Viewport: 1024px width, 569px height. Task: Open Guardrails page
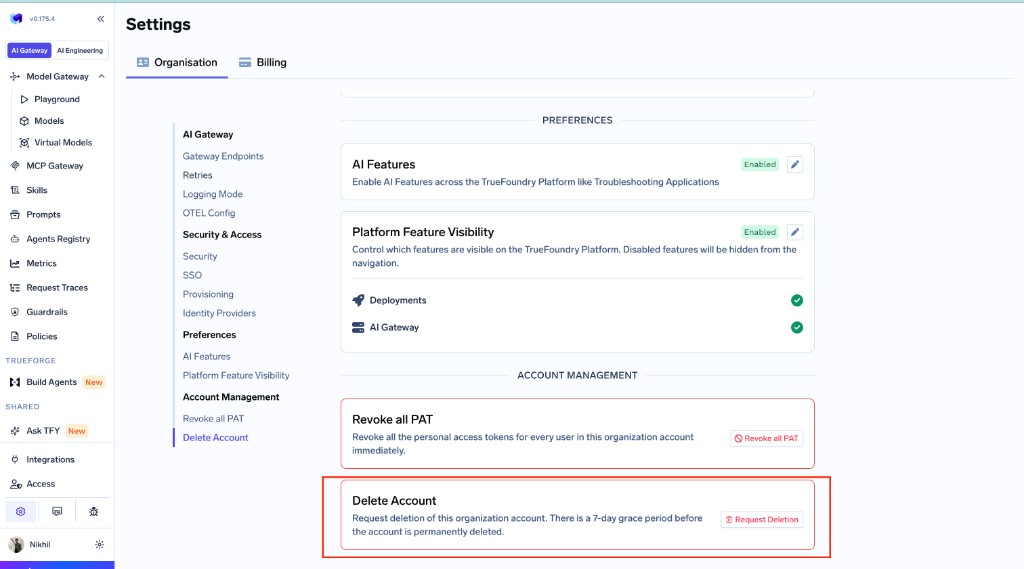click(x=46, y=312)
